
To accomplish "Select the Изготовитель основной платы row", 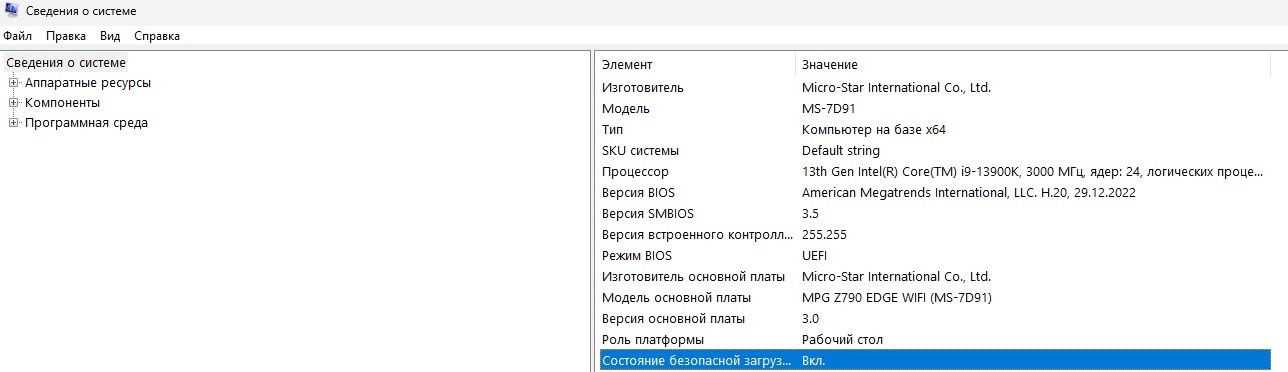I will [x=935, y=276].
